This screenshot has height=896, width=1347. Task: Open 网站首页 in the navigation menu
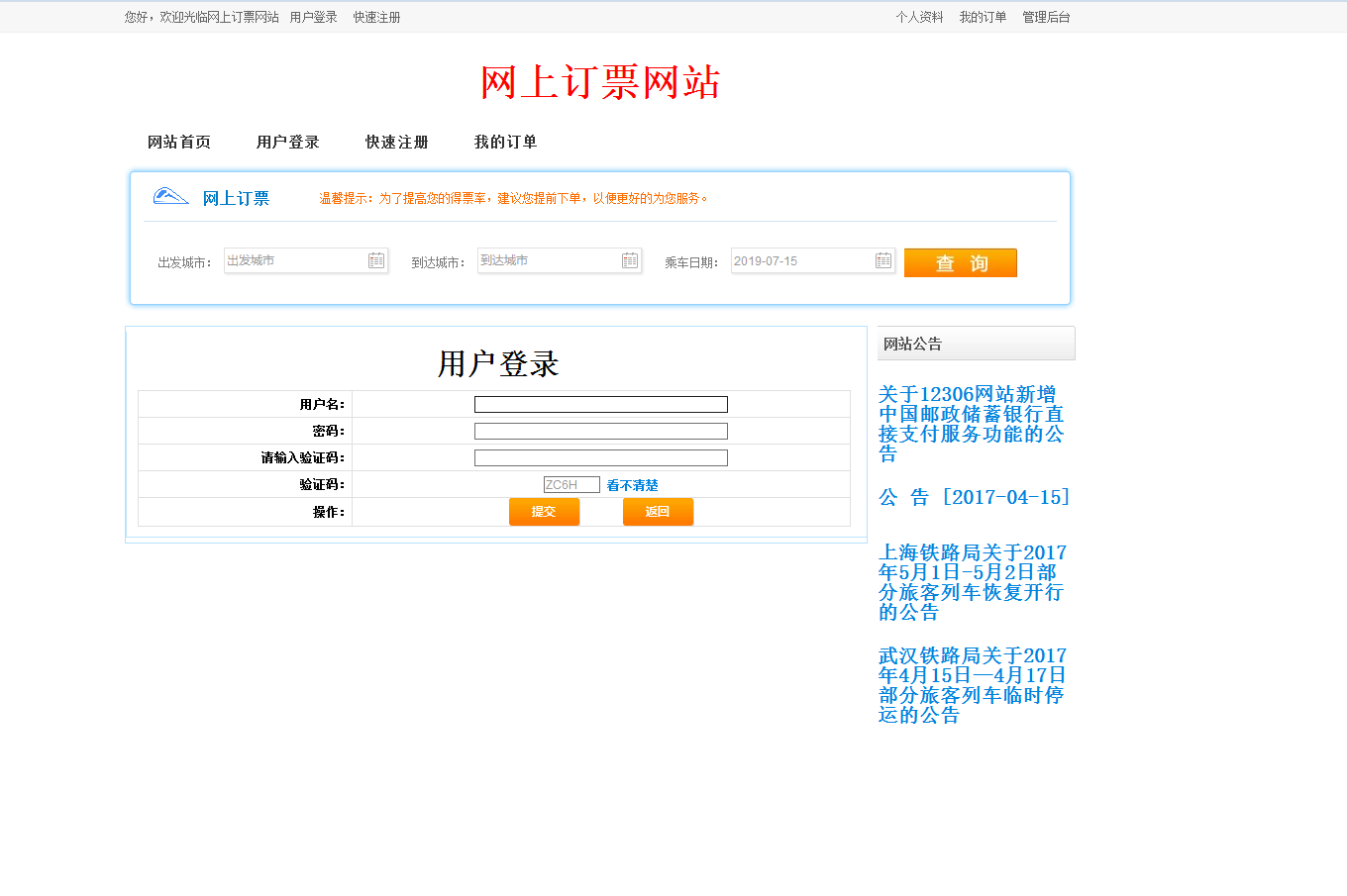[x=179, y=143]
